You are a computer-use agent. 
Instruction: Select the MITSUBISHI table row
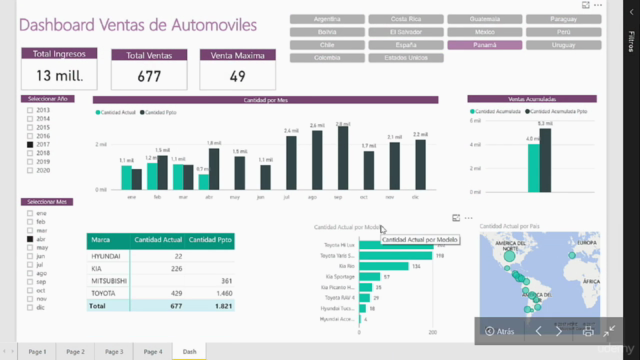[x=160, y=281]
